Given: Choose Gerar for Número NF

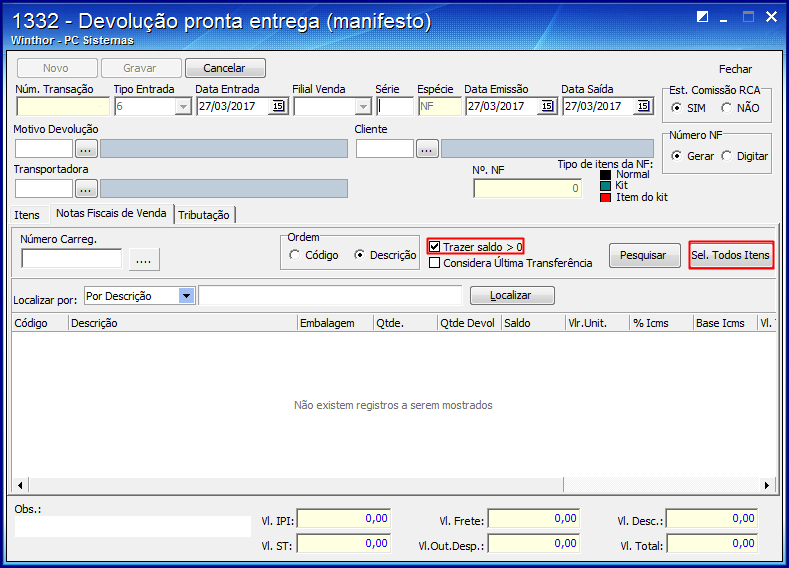Looking at the screenshot, I should pyautogui.click(x=677, y=156).
